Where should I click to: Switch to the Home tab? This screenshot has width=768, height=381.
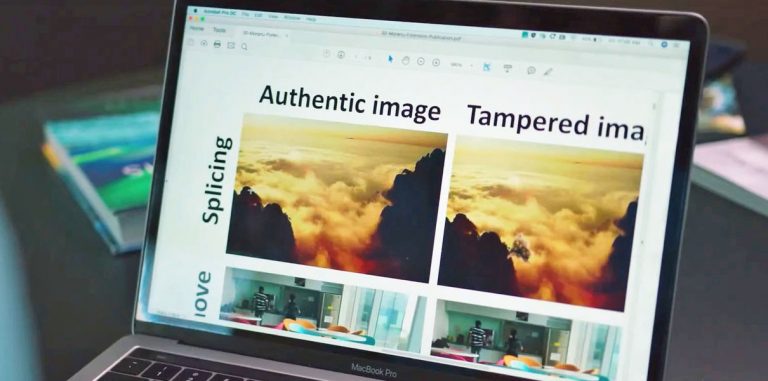click(x=197, y=29)
